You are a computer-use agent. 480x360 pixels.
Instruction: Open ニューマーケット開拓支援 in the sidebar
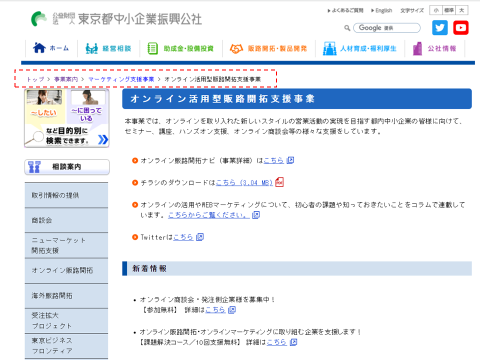(66, 245)
